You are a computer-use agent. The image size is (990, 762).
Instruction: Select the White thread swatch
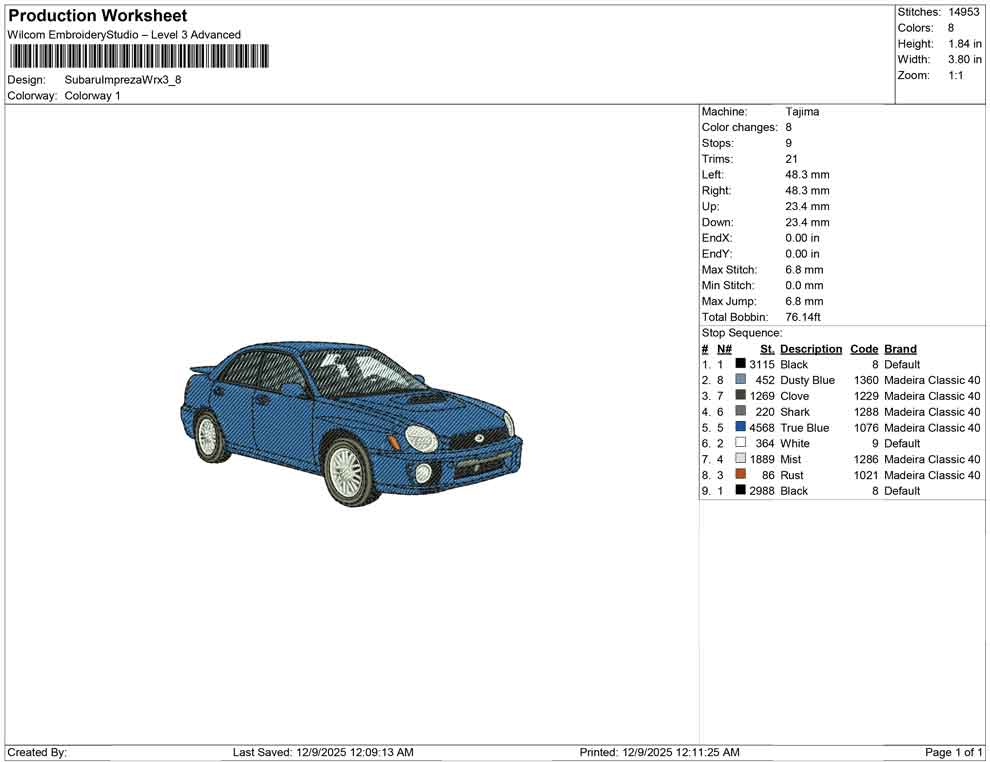point(740,443)
